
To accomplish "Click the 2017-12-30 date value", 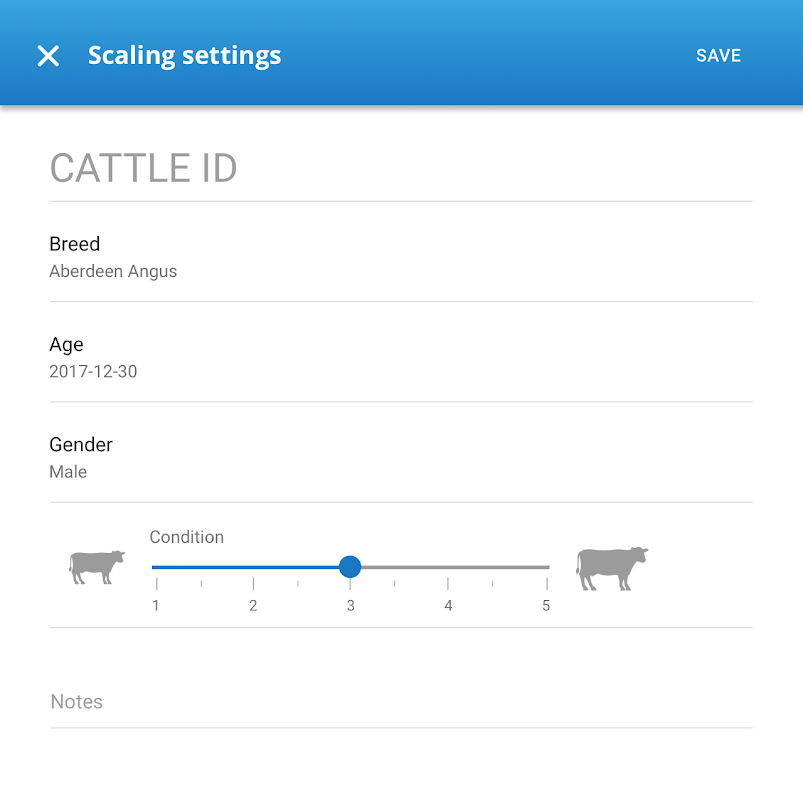I will pyautogui.click(x=93, y=372).
